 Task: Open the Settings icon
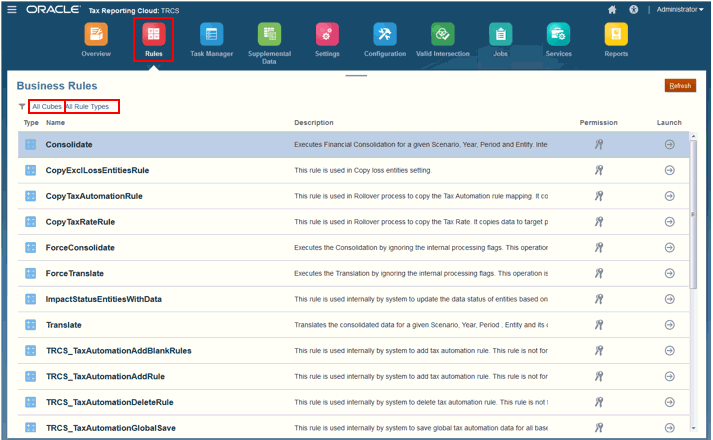(x=327, y=34)
